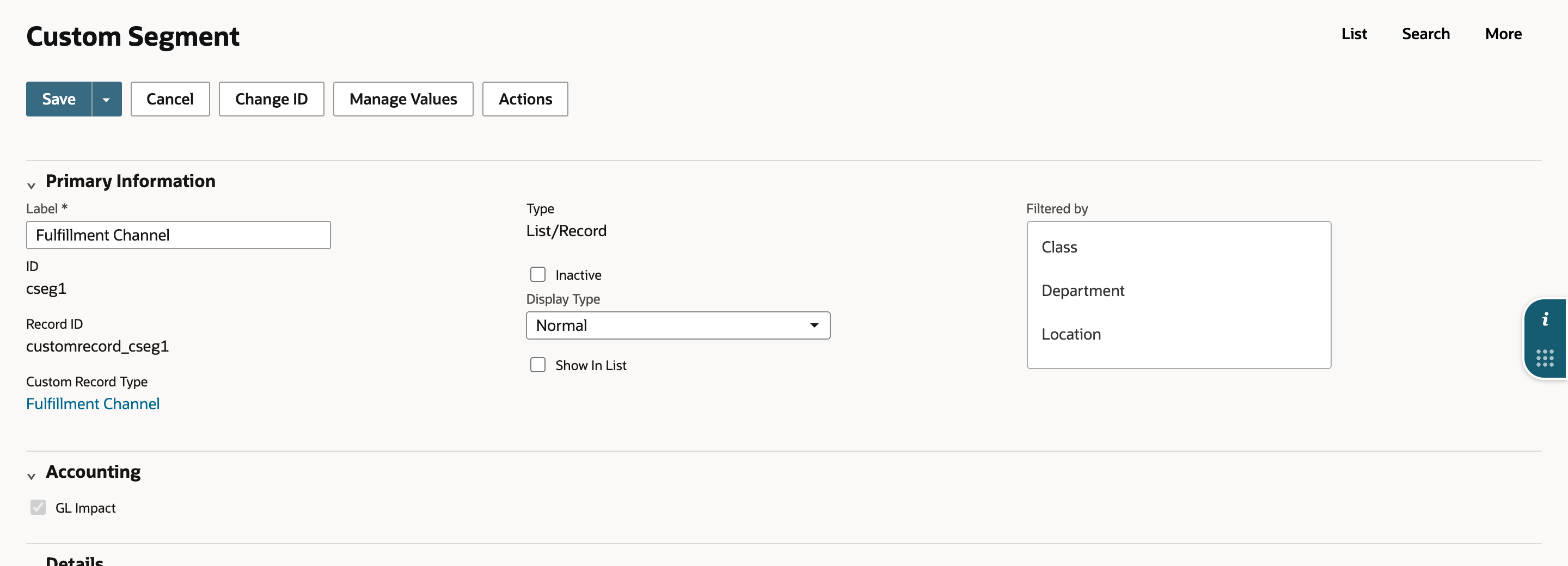Open the grid apps icon on side panel
The width and height of the screenshot is (1568, 566).
point(1545,358)
